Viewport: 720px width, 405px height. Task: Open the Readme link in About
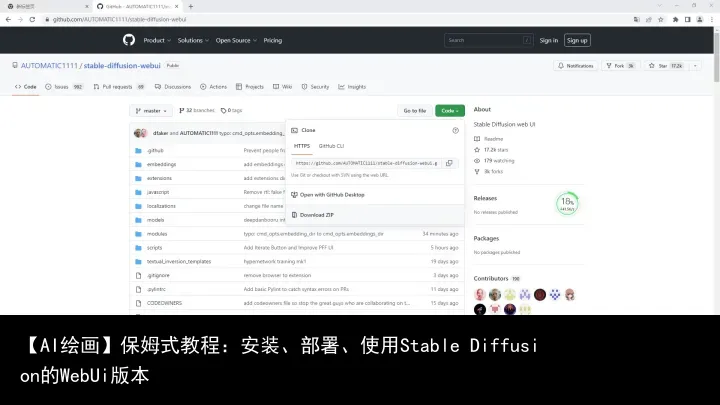[489, 139]
